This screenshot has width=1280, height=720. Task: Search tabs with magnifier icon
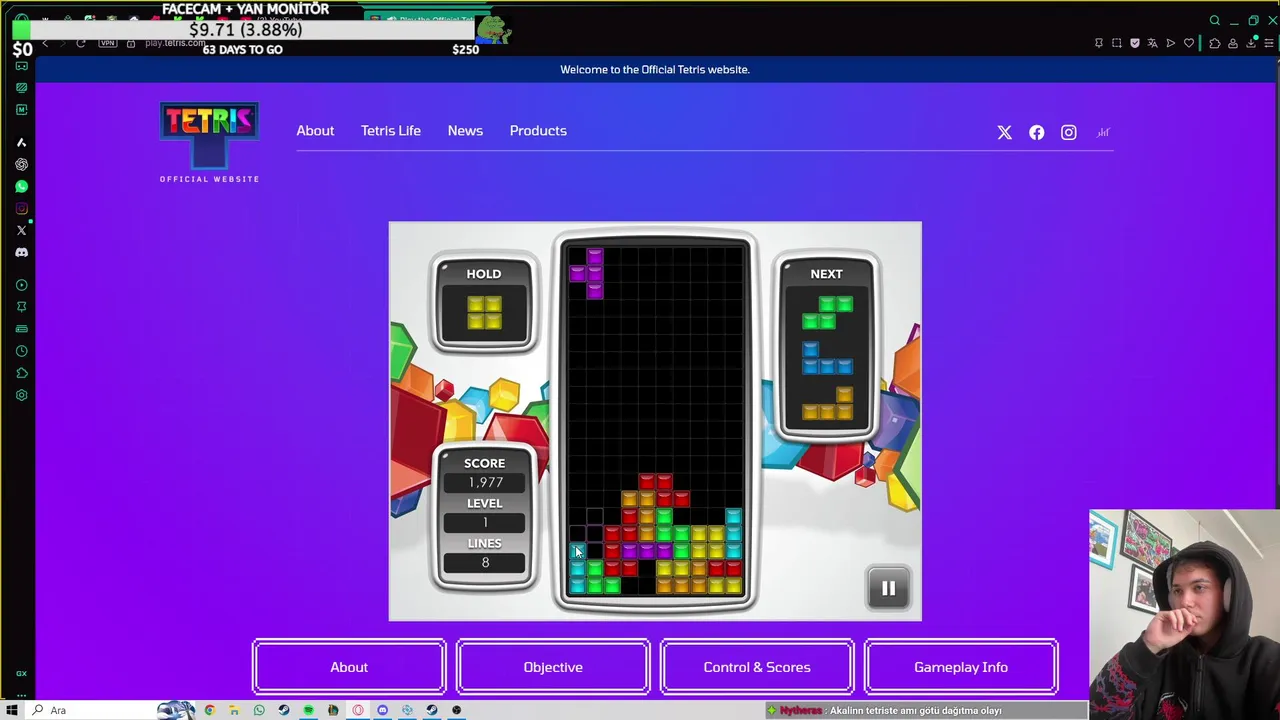click(x=1214, y=20)
